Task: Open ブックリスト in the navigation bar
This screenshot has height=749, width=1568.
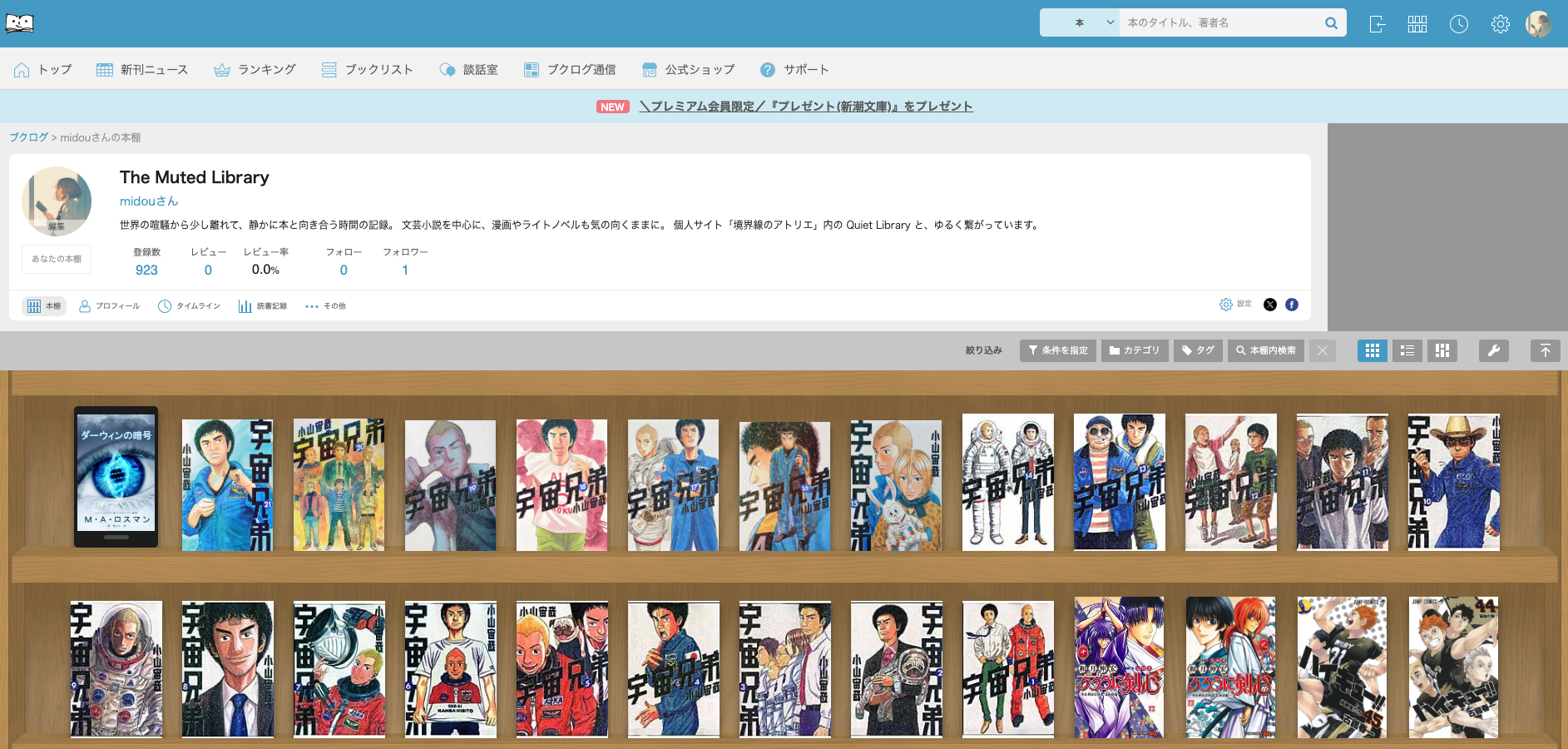Action: [x=368, y=70]
